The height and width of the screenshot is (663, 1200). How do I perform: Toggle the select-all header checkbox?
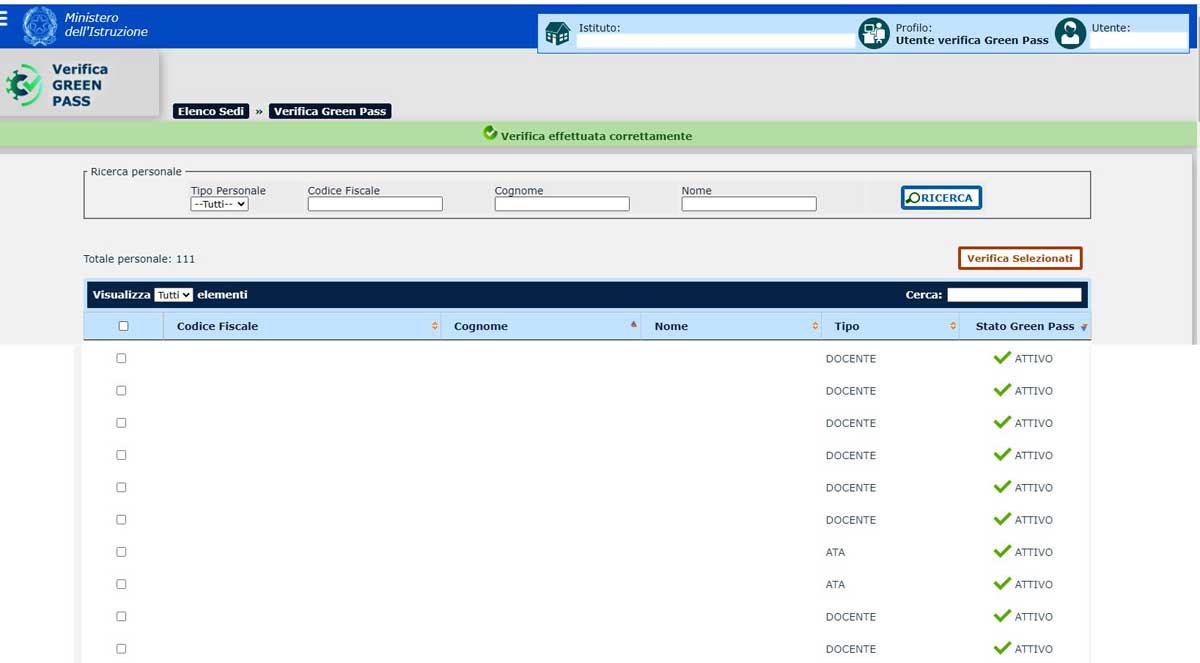click(123, 326)
